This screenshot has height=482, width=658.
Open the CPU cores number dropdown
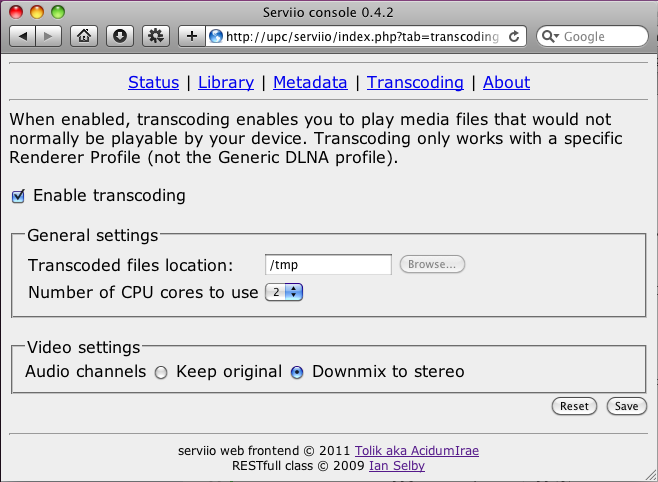click(x=284, y=292)
